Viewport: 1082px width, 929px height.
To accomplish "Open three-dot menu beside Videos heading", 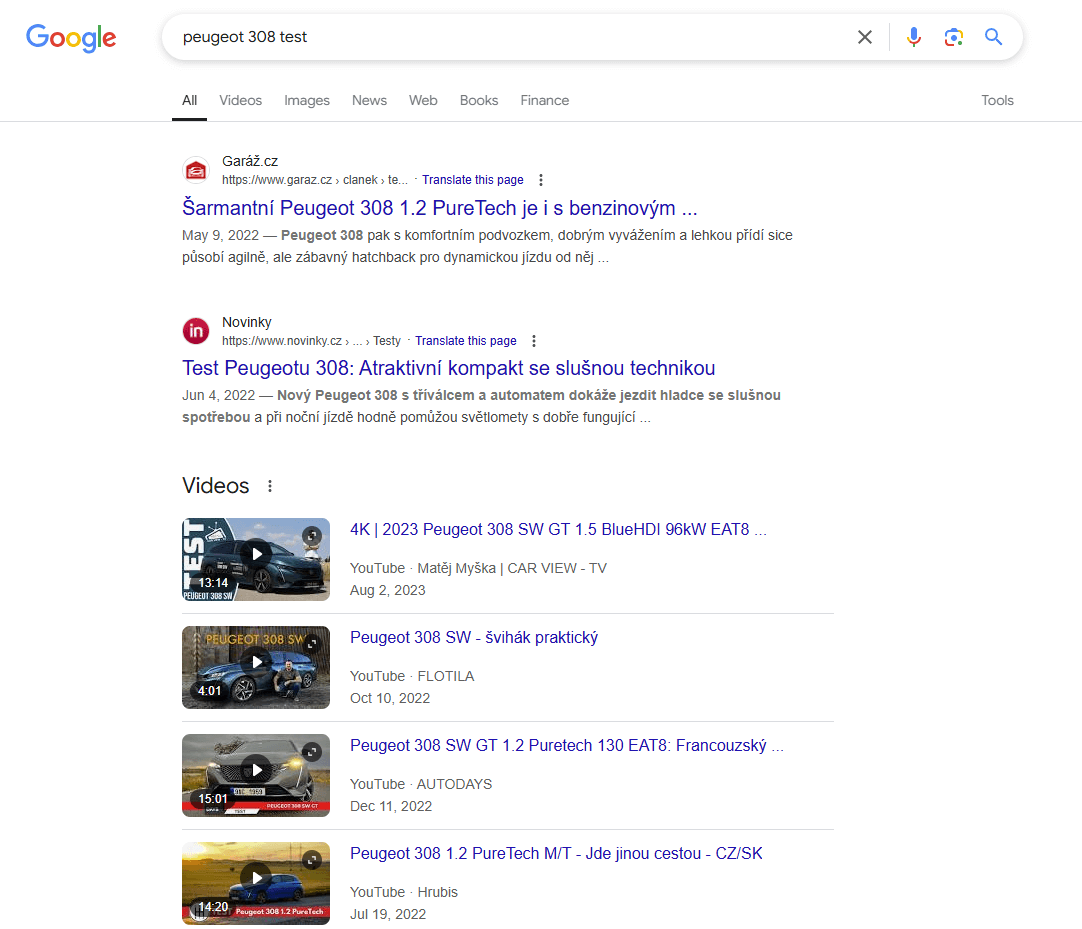I will (269, 486).
